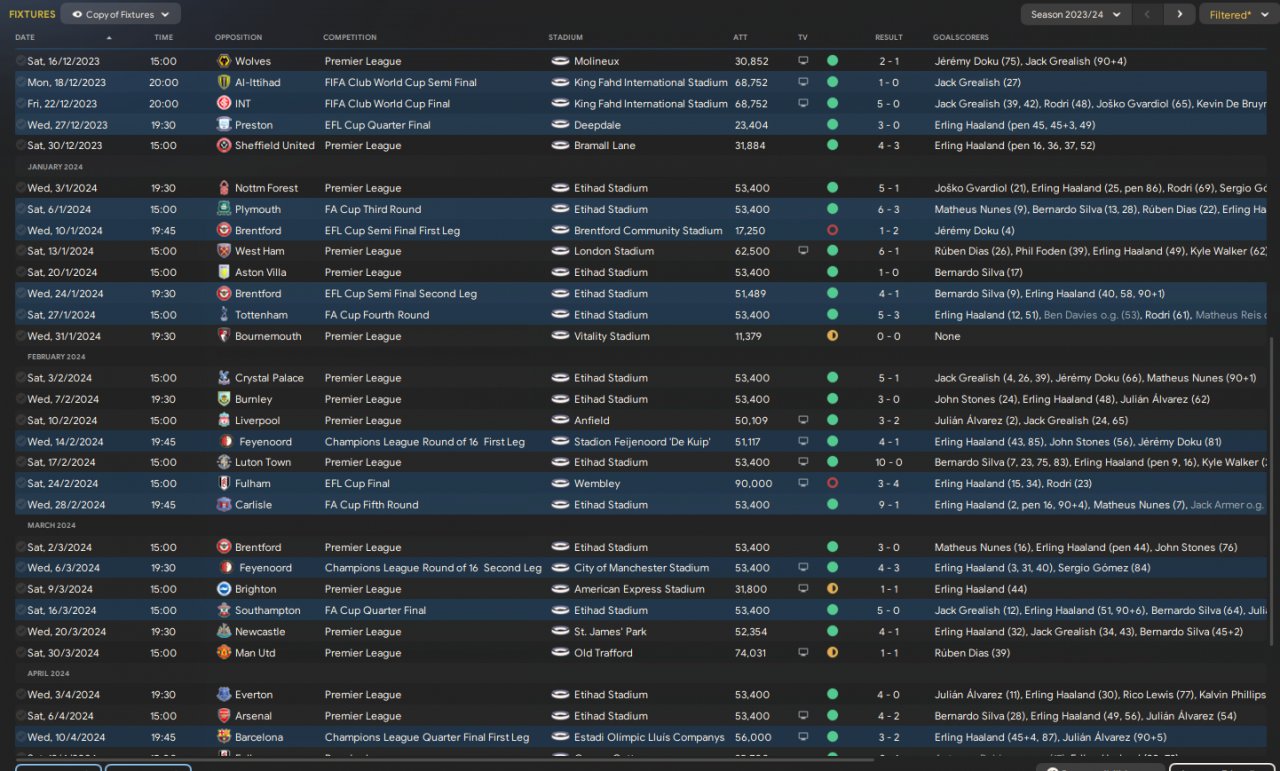
Task: Click the Time column header
Action: 164,37
